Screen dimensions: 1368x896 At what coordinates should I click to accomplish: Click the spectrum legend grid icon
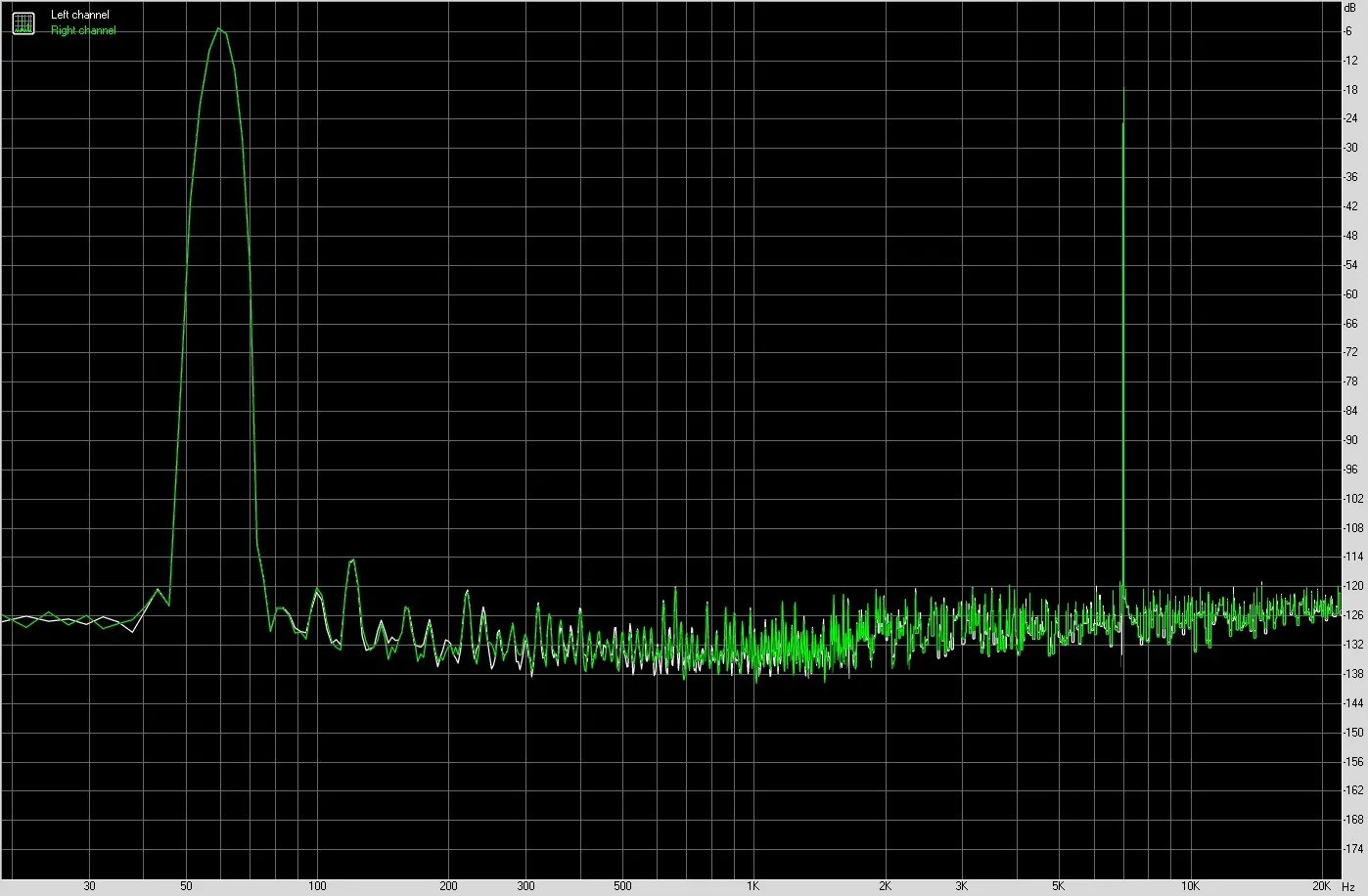[23, 22]
